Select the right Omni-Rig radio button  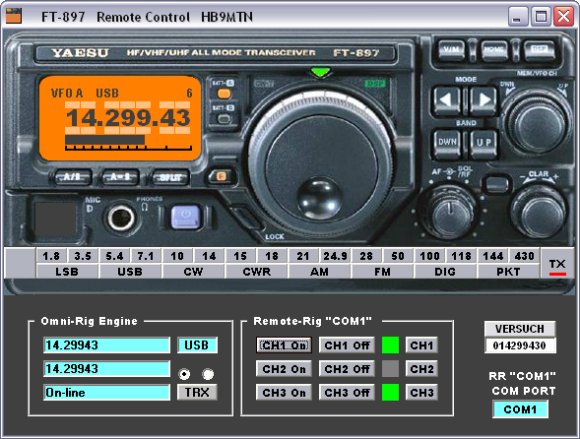[208, 374]
